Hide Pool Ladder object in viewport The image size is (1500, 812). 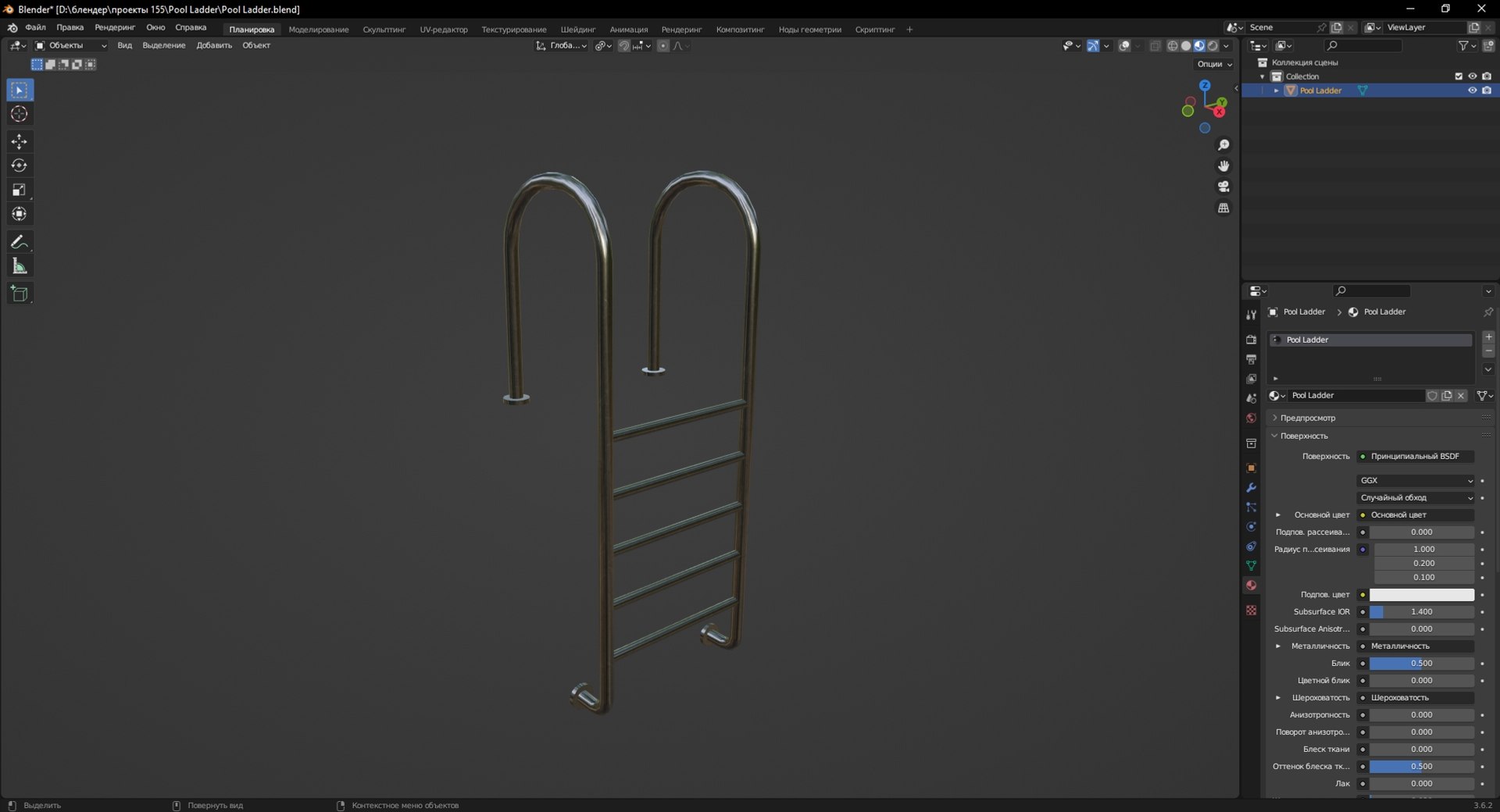[1472, 91]
